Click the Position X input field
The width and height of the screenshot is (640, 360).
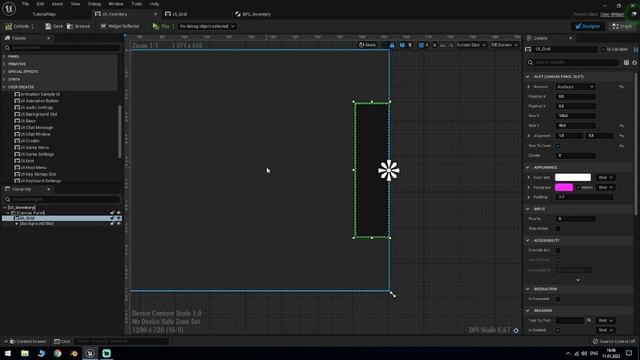[575, 97]
